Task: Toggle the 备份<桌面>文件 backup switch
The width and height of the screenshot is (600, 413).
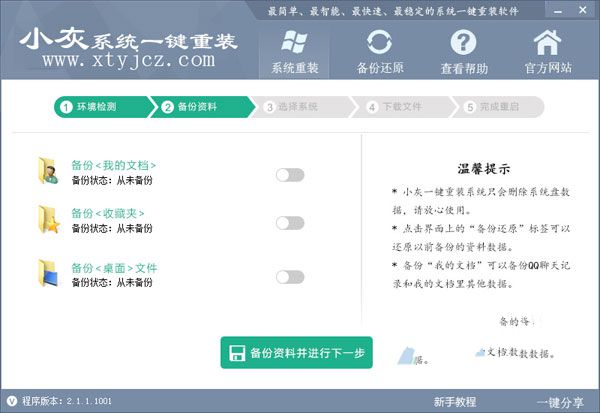Action: coord(289,276)
